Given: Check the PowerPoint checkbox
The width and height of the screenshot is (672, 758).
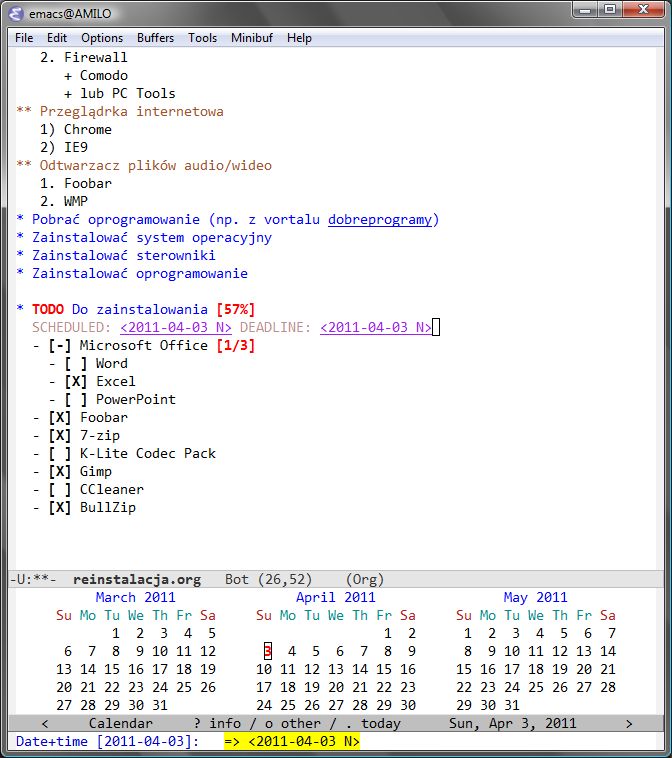Looking at the screenshot, I should point(76,399).
